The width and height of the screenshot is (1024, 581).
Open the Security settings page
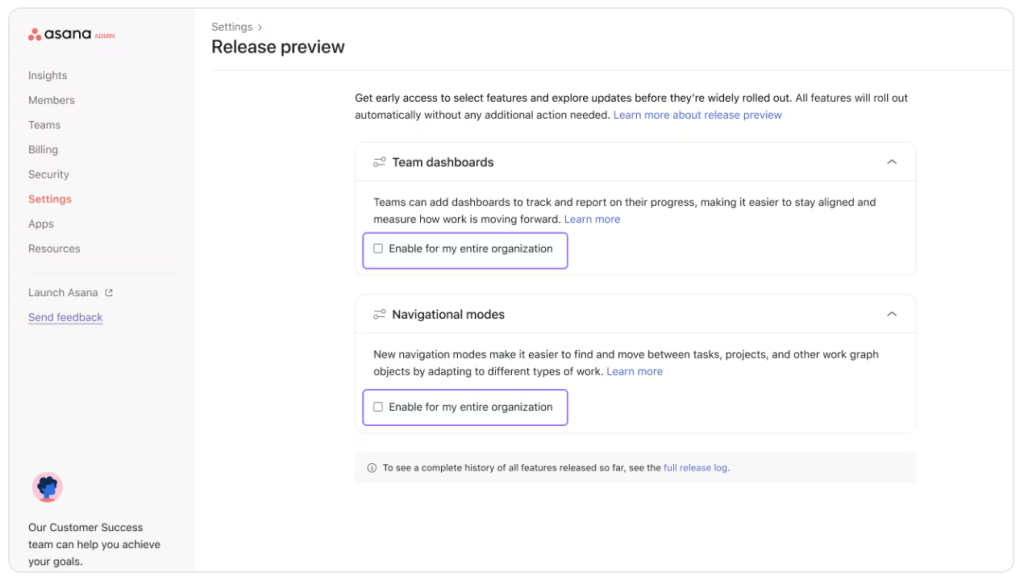pyautogui.click(x=48, y=174)
